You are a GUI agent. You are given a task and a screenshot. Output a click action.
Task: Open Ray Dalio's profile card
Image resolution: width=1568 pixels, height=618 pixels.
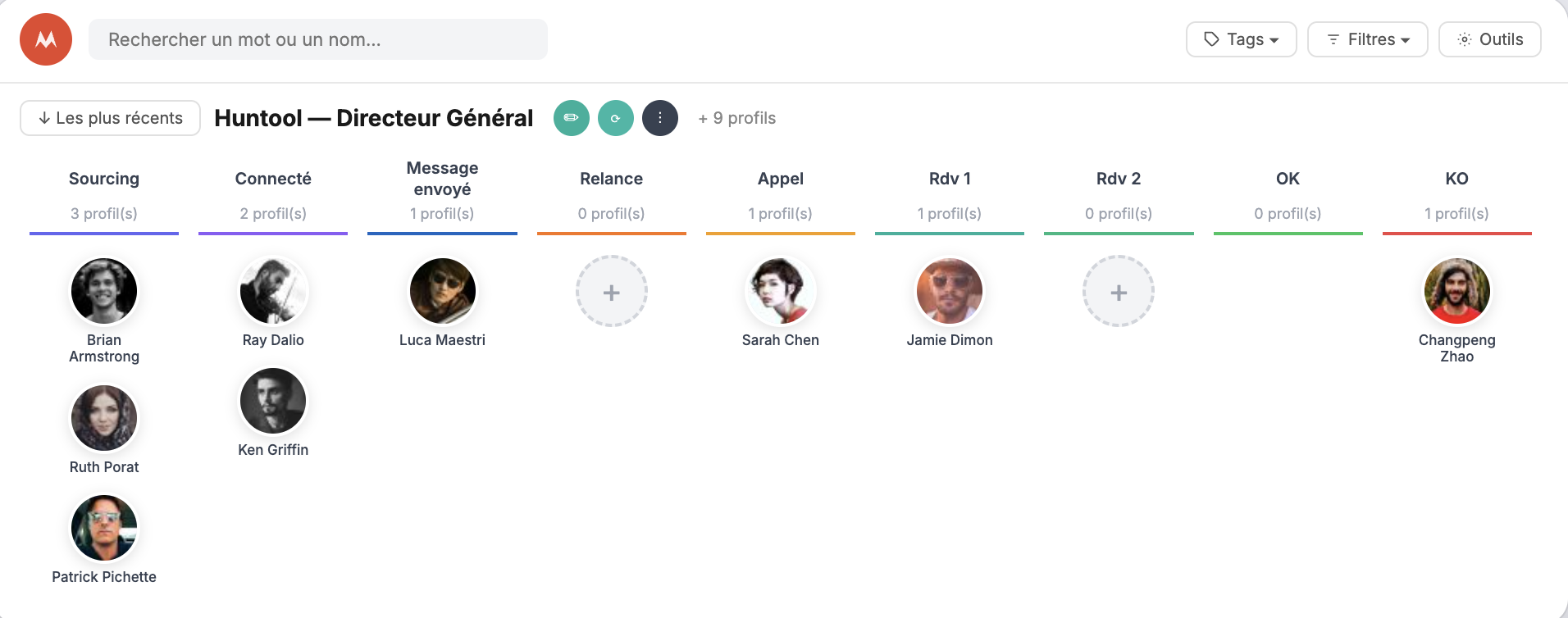click(x=273, y=291)
